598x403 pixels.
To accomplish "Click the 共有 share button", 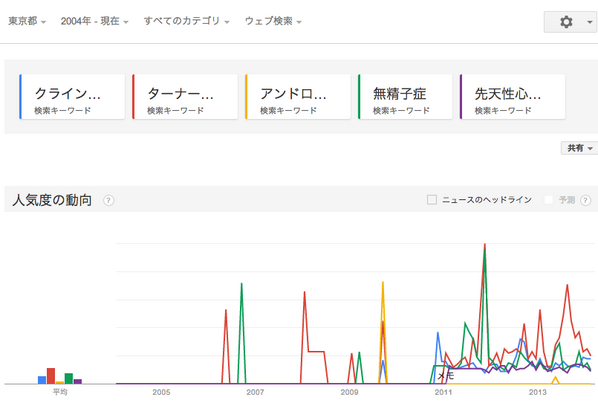I will coord(579,148).
